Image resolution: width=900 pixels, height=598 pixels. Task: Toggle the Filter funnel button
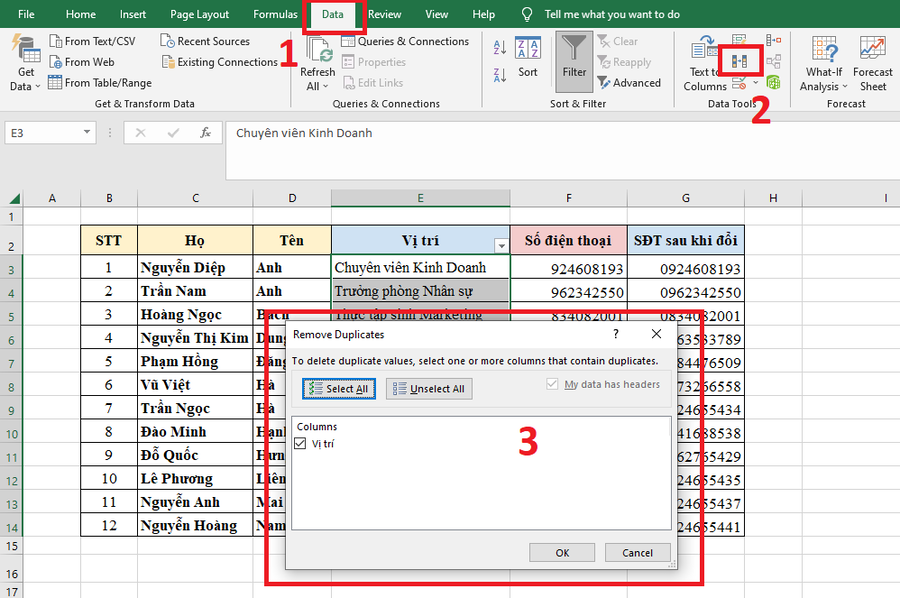574,61
